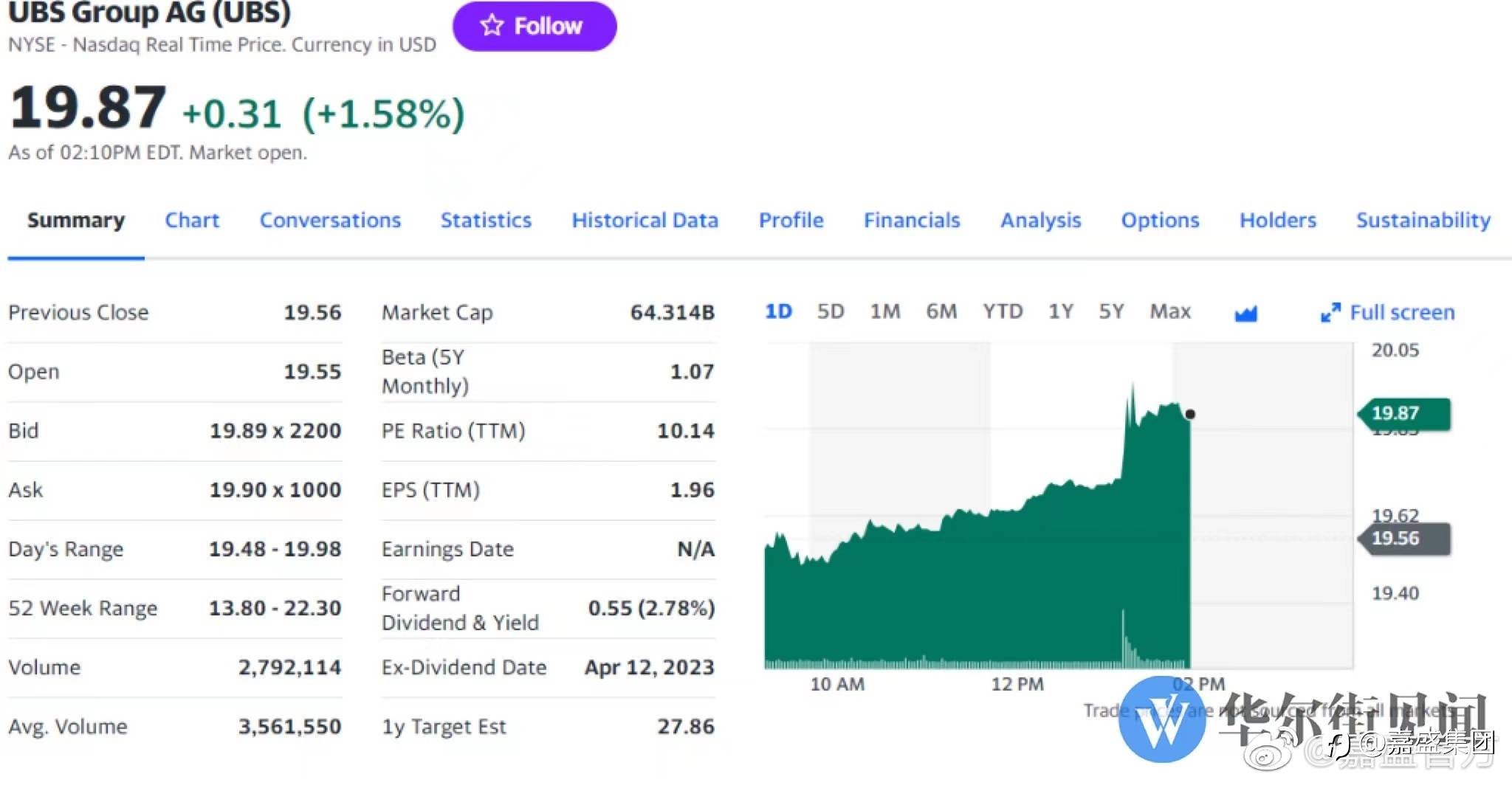Click the 19.40 price axis label
The width and height of the screenshot is (1512, 788).
[1395, 593]
